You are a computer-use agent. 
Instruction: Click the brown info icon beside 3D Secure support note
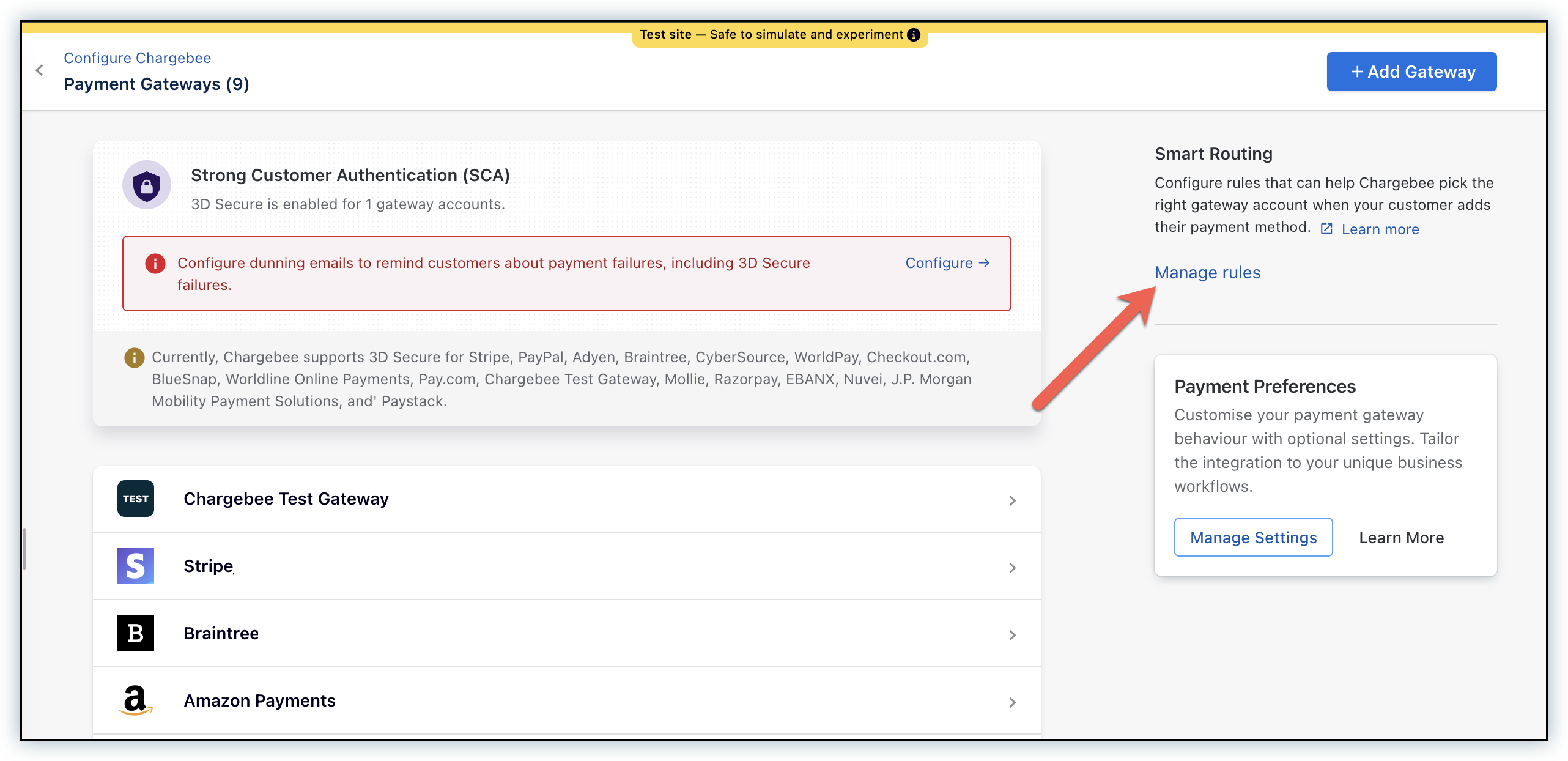click(x=135, y=357)
